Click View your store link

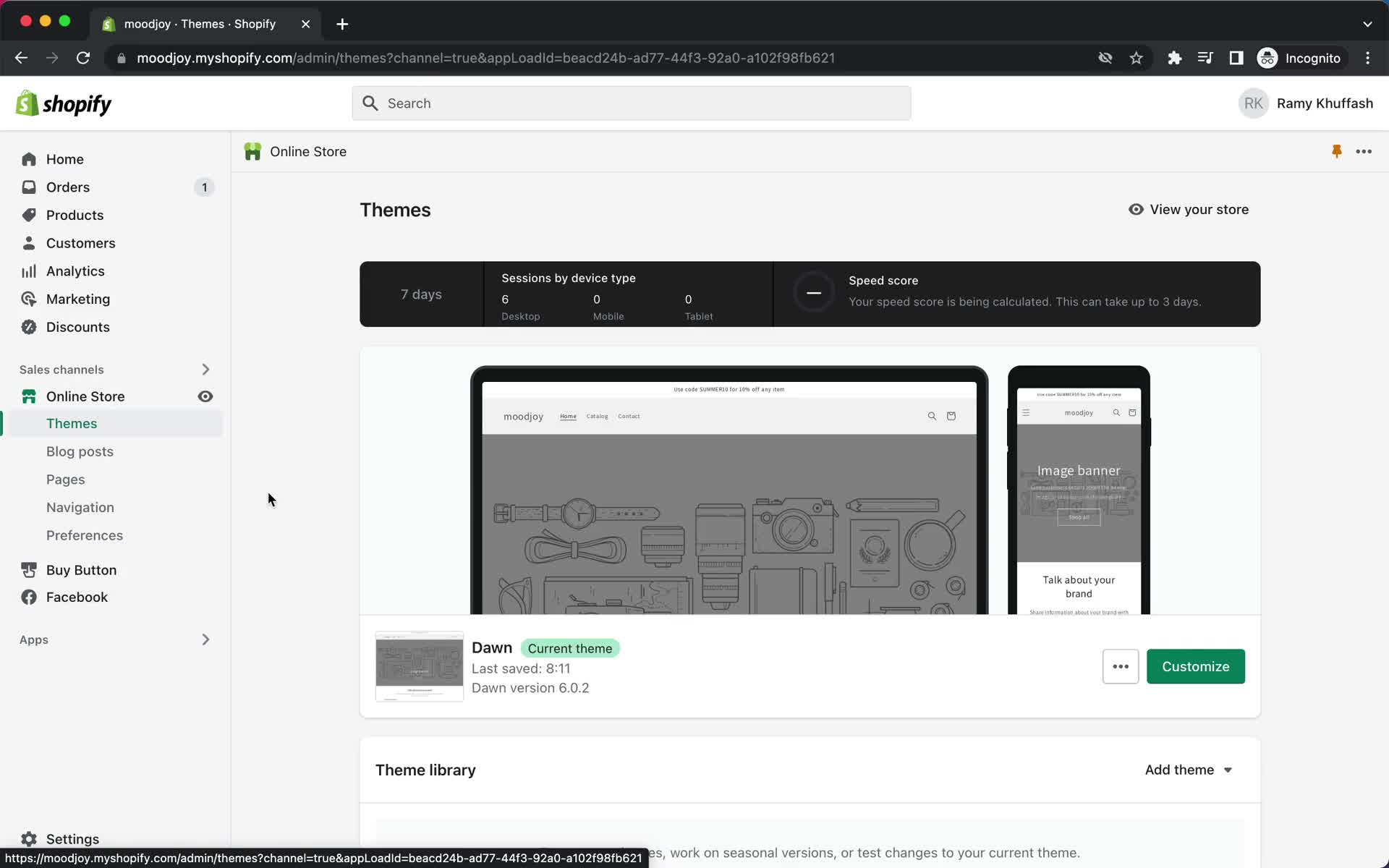(x=1189, y=209)
